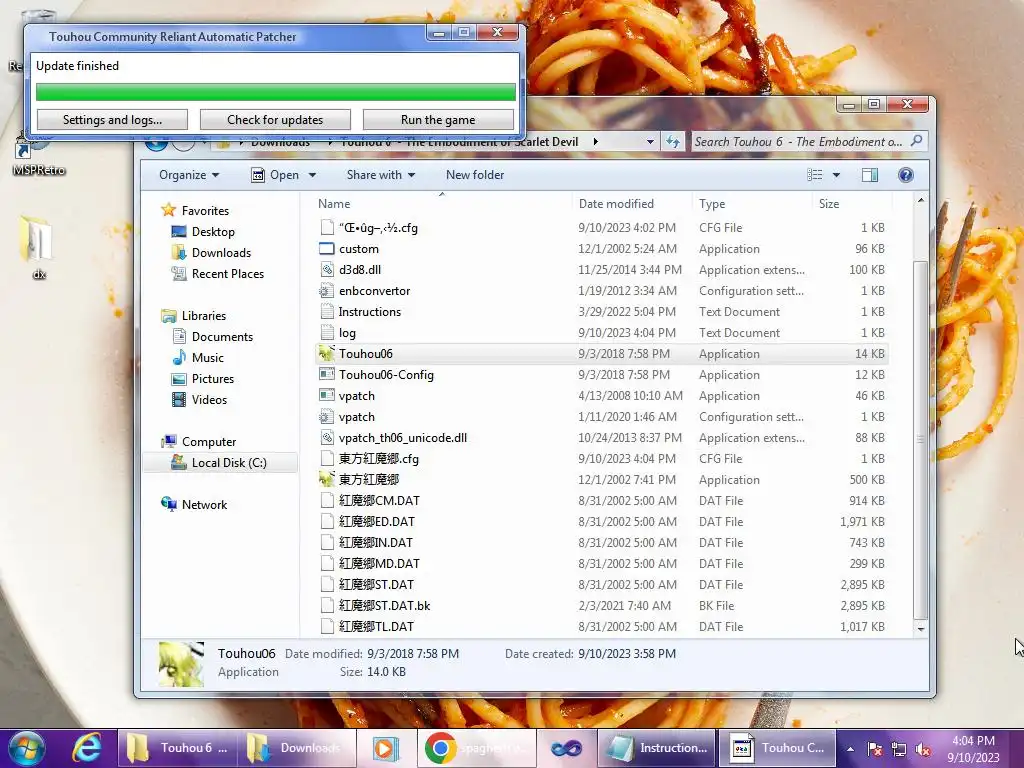Create a New folder

pos(475,175)
